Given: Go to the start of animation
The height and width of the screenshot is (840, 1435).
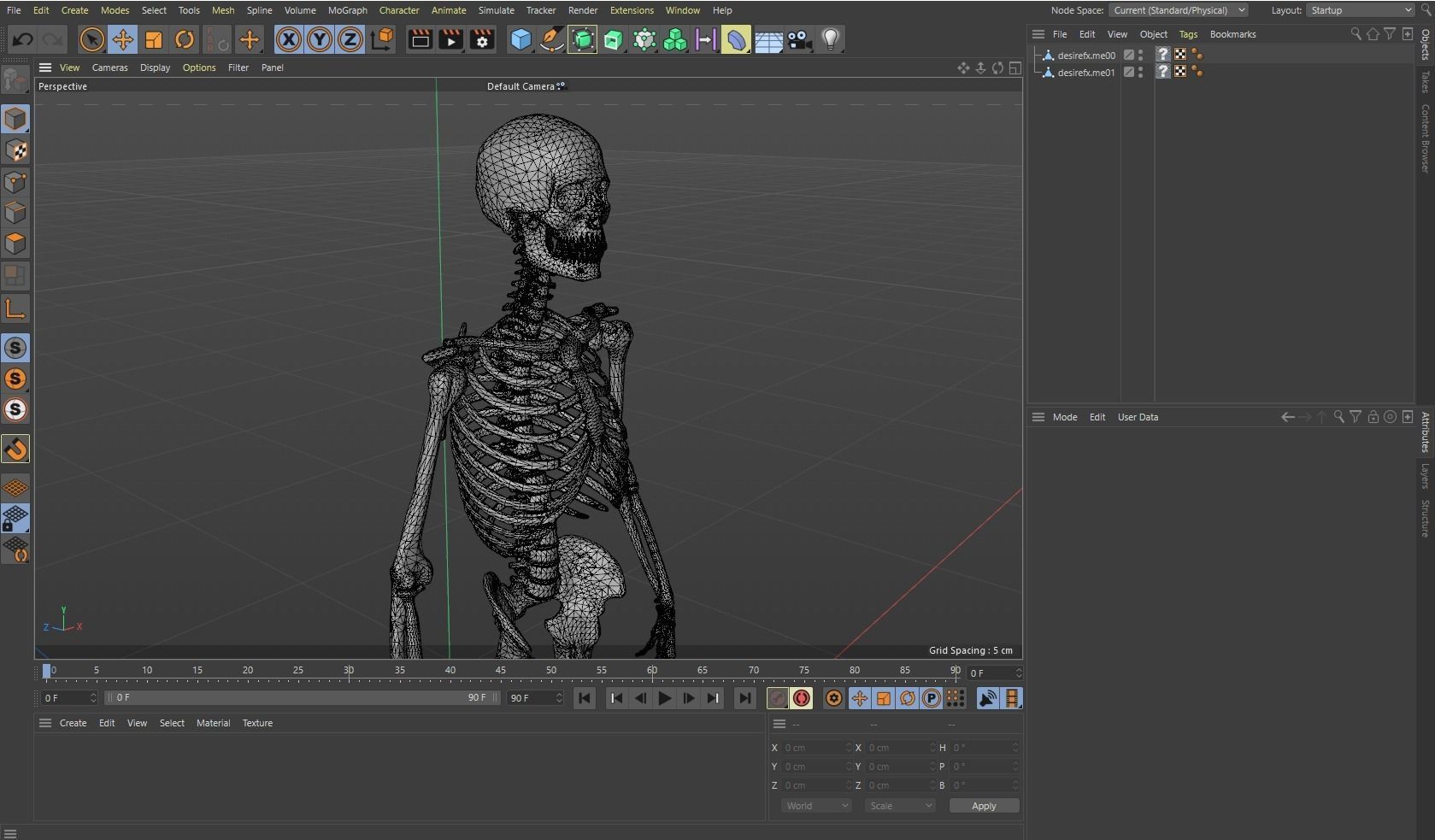Looking at the screenshot, I should (x=585, y=698).
